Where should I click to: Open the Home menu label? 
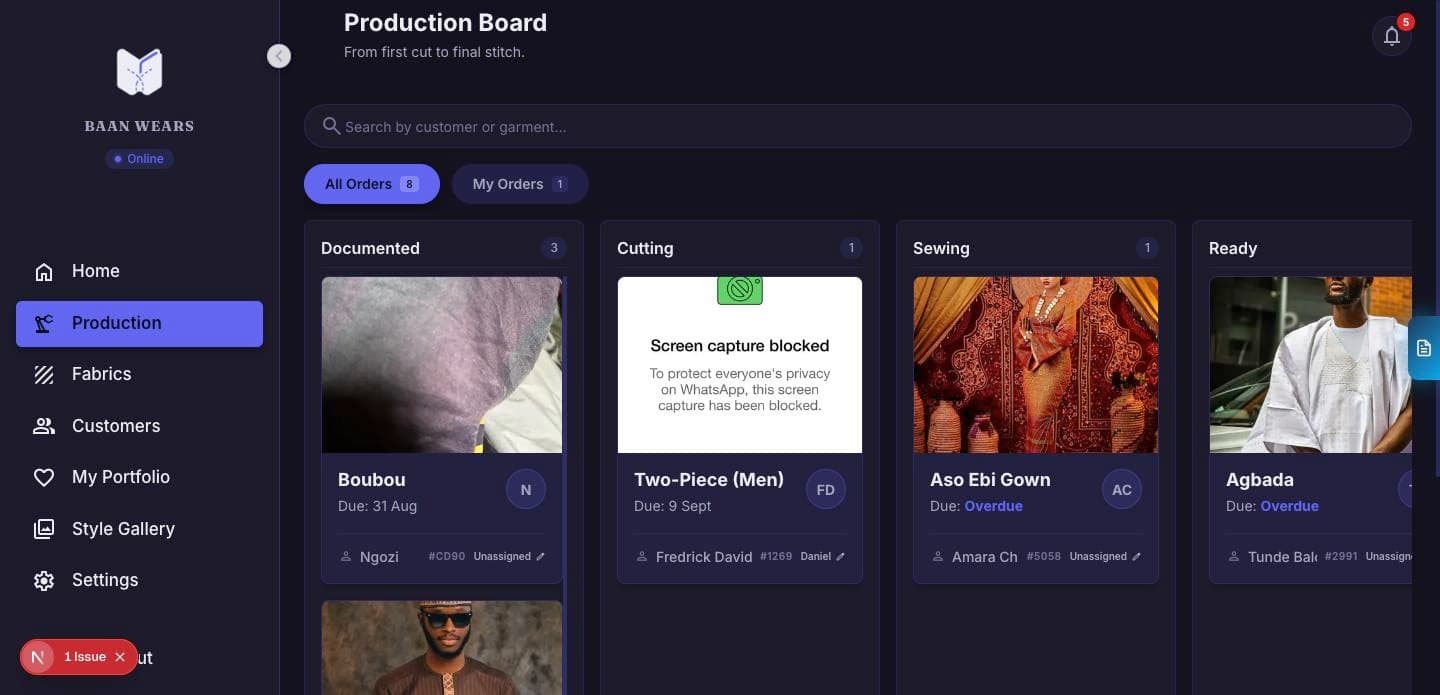point(96,271)
